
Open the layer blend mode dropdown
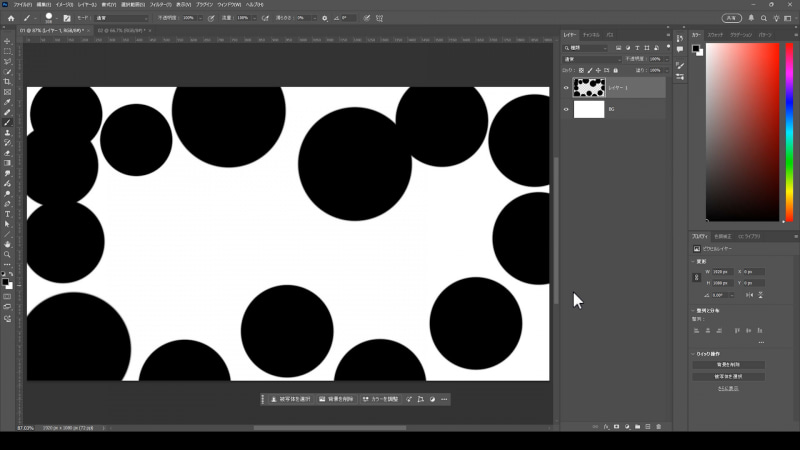[590, 59]
